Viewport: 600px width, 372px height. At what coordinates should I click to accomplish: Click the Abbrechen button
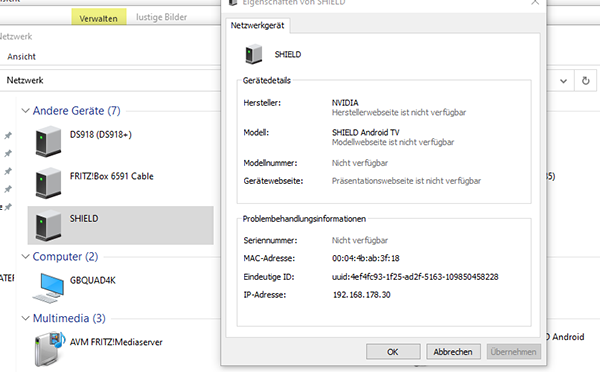(453, 352)
